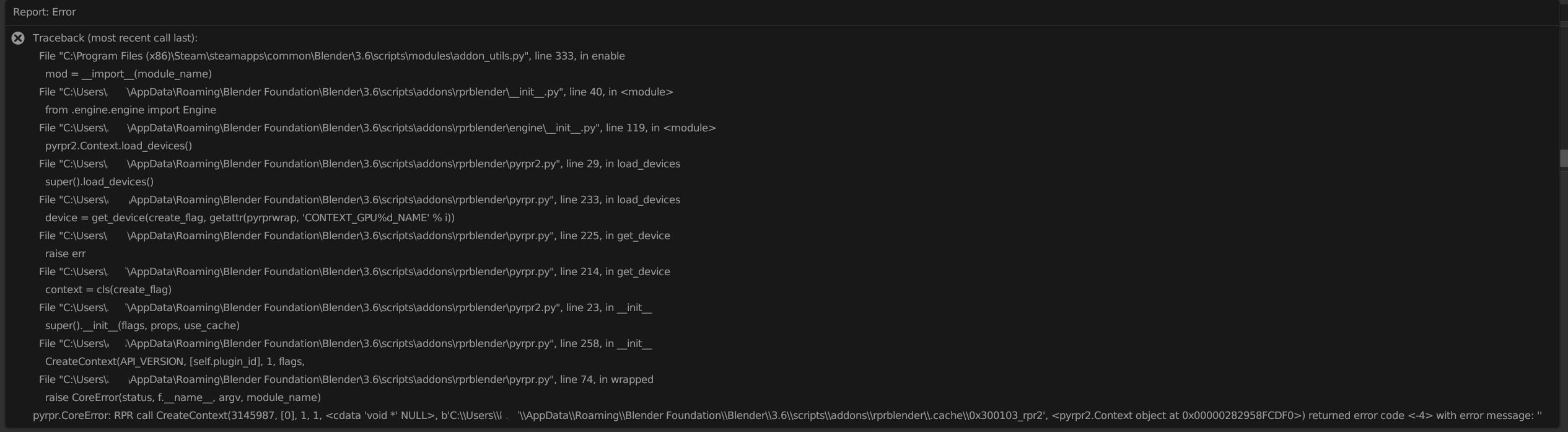The height and width of the screenshot is (432, 1568).
Task: Click the super().load_devices() line
Action: (99, 182)
